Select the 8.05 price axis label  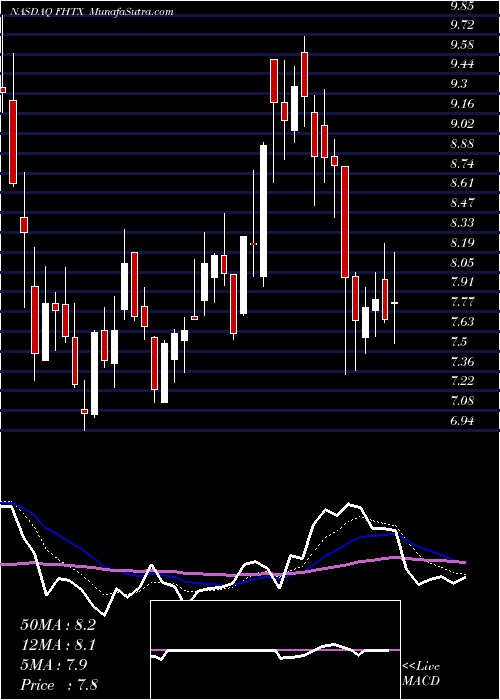coord(461,262)
